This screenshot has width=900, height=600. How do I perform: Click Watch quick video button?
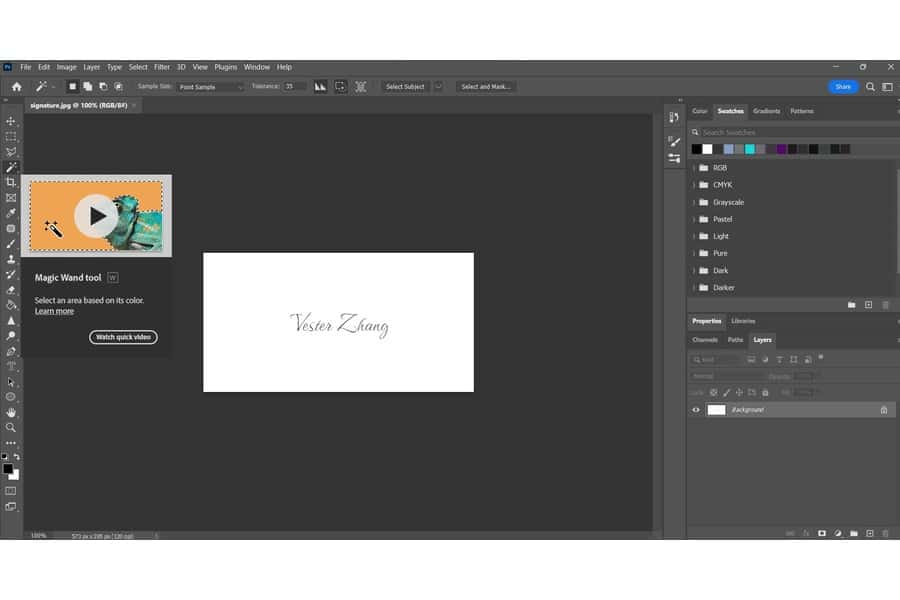tap(123, 337)
